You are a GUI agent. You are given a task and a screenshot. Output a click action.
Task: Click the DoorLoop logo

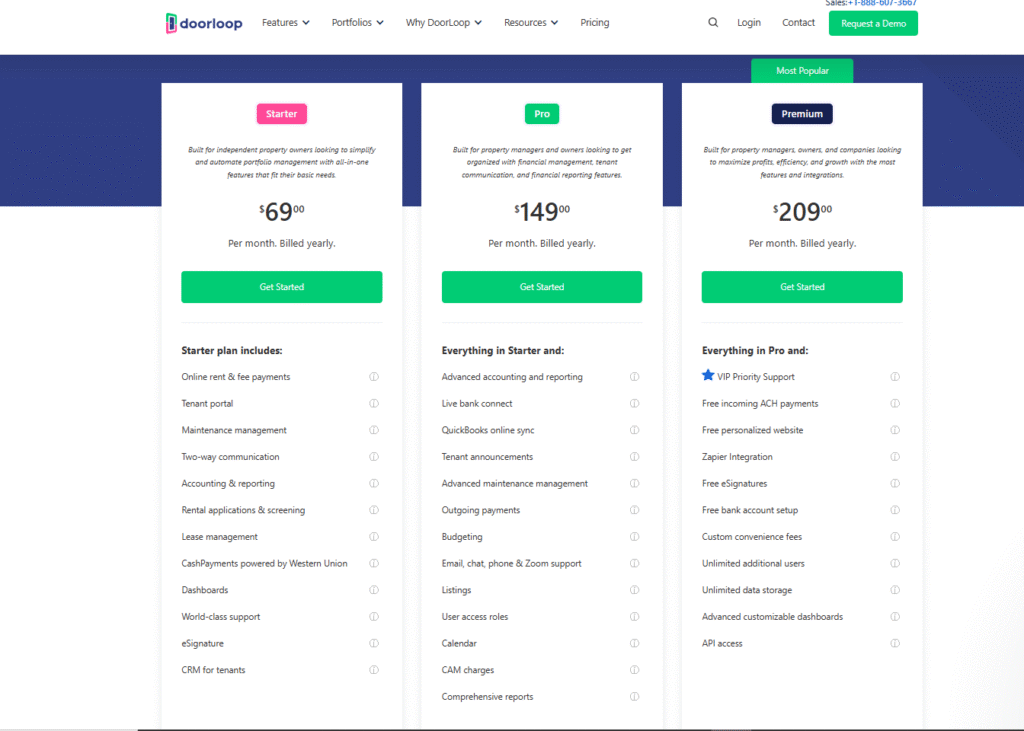(x=204, y=23)
